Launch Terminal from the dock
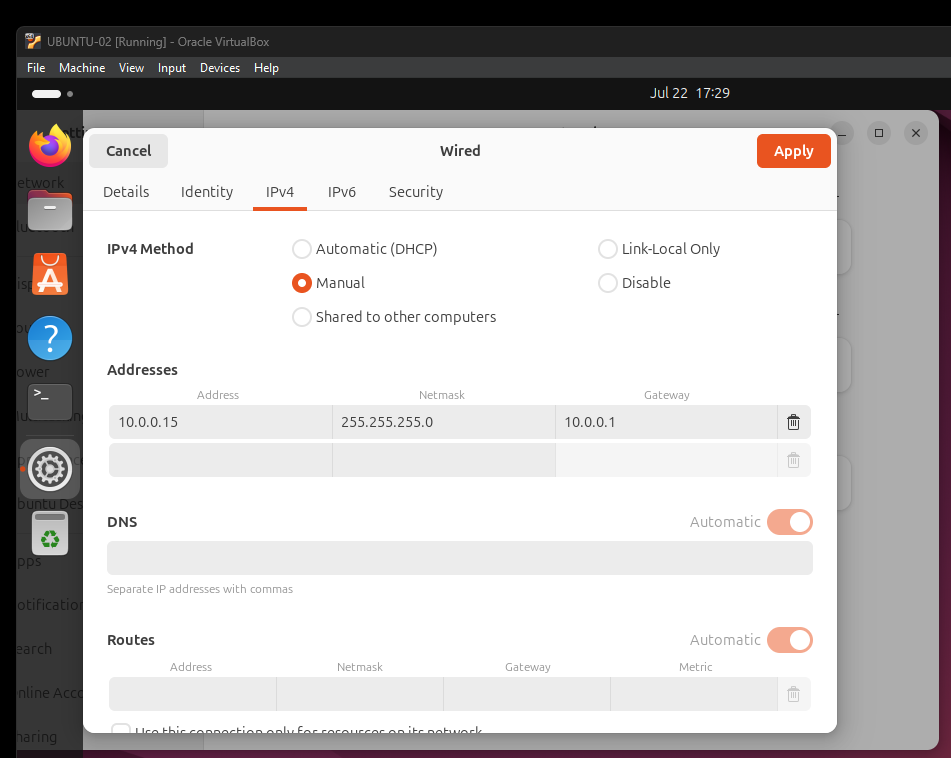The width and height of the screenshot is (951, 758). [50, 401]
